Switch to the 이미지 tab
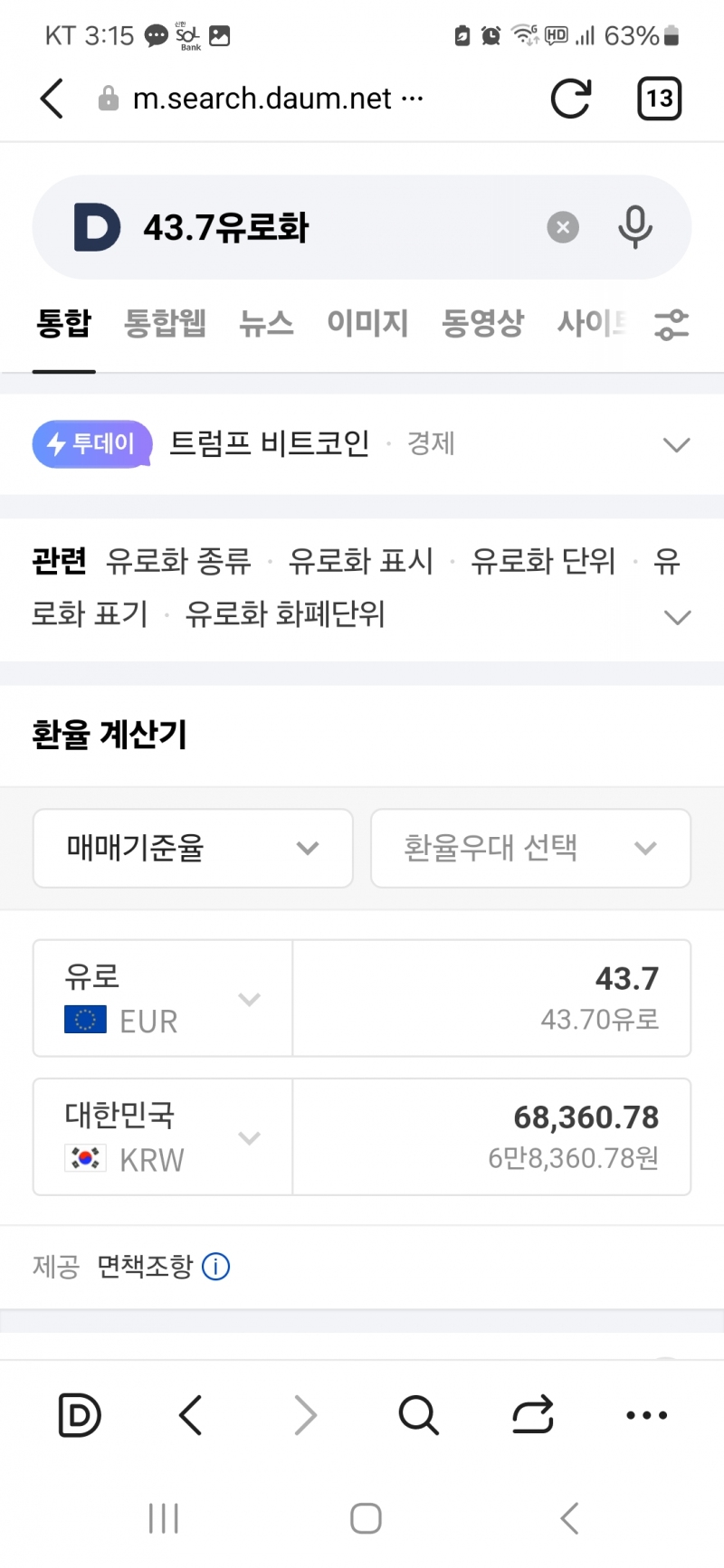724x1568 pixels. pos(367,323)
